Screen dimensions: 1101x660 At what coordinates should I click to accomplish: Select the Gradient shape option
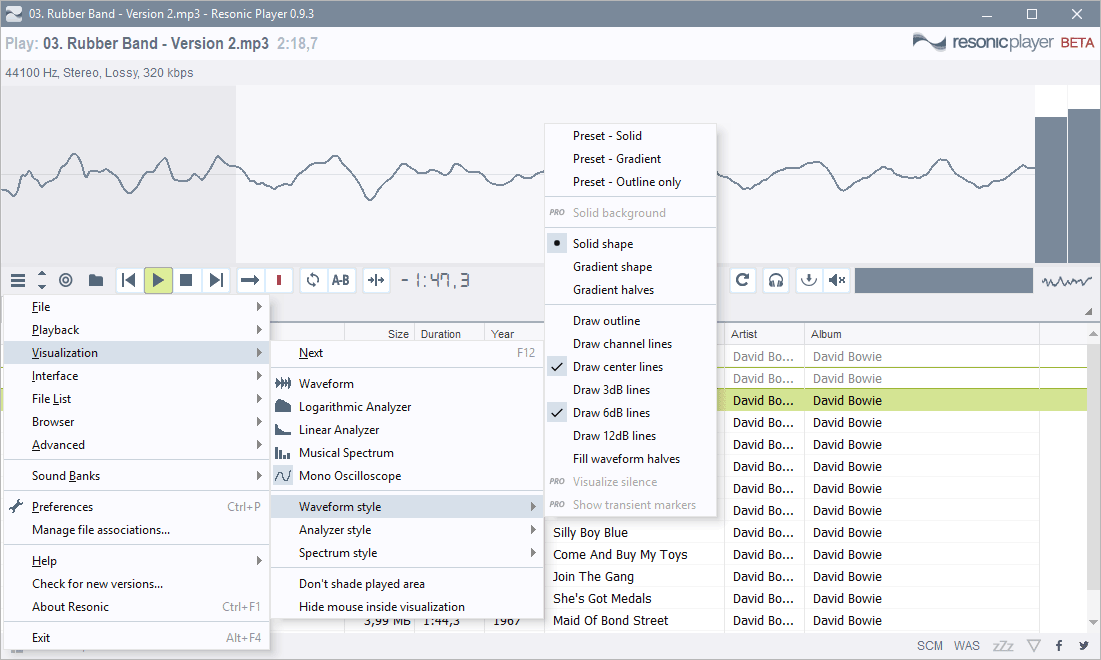(x=631, y=267)
